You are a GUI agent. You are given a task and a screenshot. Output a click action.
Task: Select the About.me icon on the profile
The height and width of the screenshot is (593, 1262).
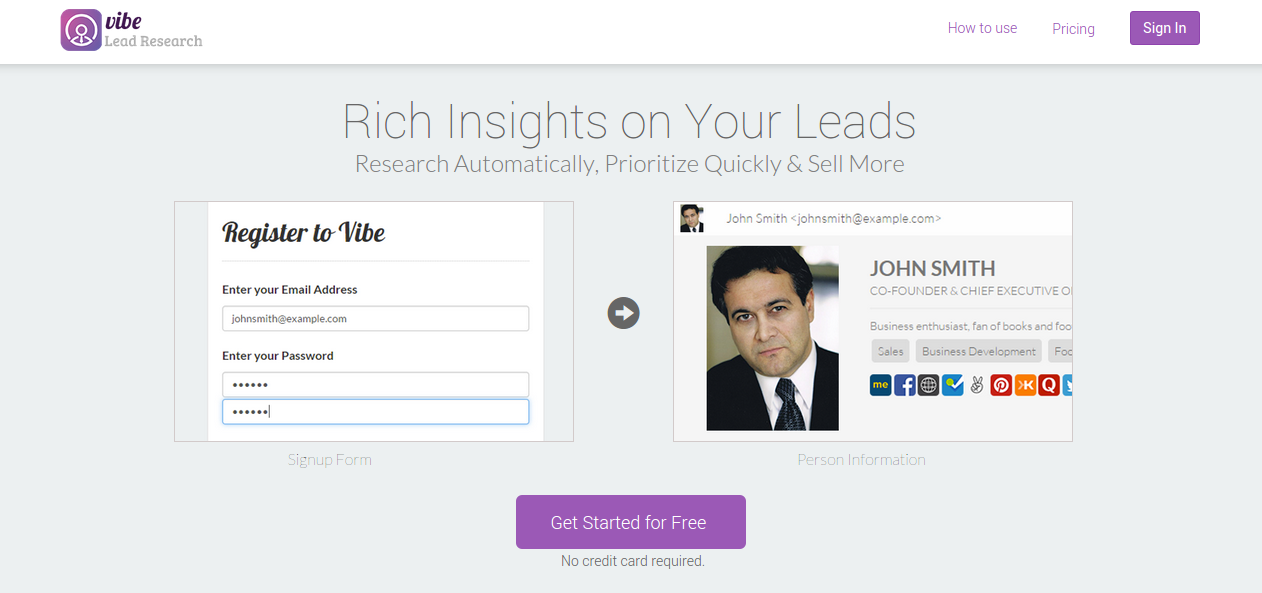(880, 385)
